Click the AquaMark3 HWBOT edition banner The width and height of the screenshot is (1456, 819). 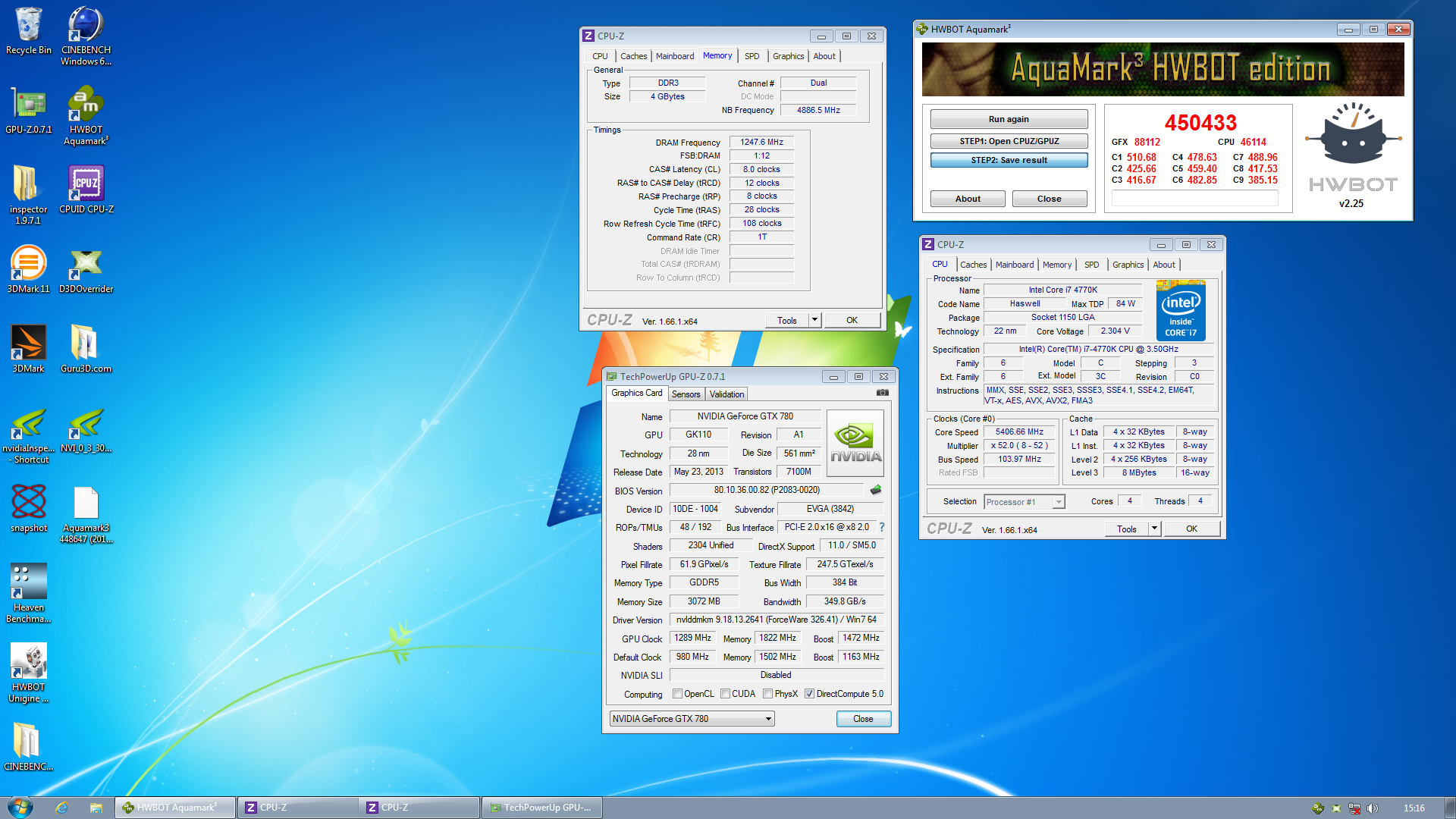click(1163, 69)
